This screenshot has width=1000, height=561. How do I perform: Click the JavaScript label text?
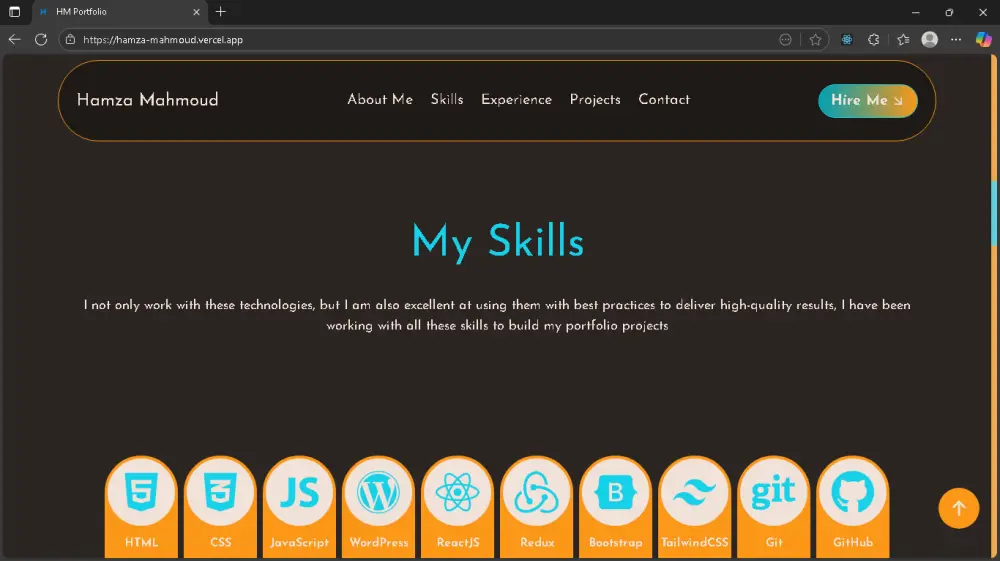[x=299, y=543]
